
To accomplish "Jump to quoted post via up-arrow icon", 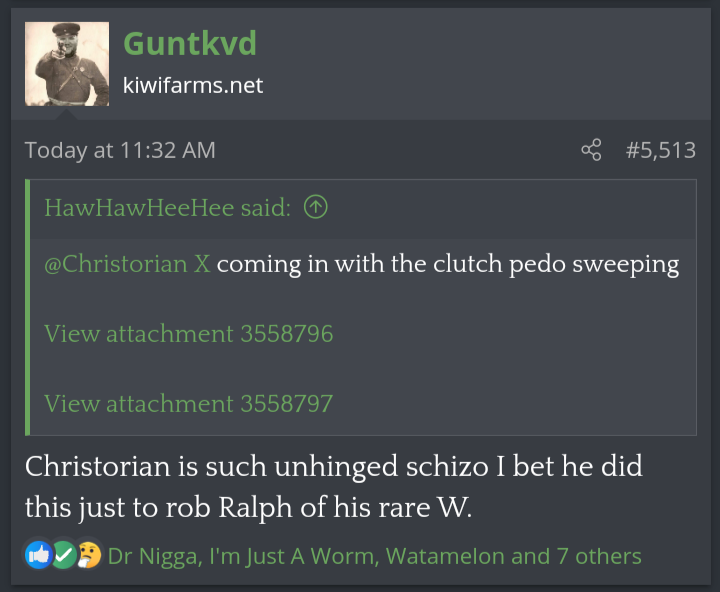I will (316, 208).
